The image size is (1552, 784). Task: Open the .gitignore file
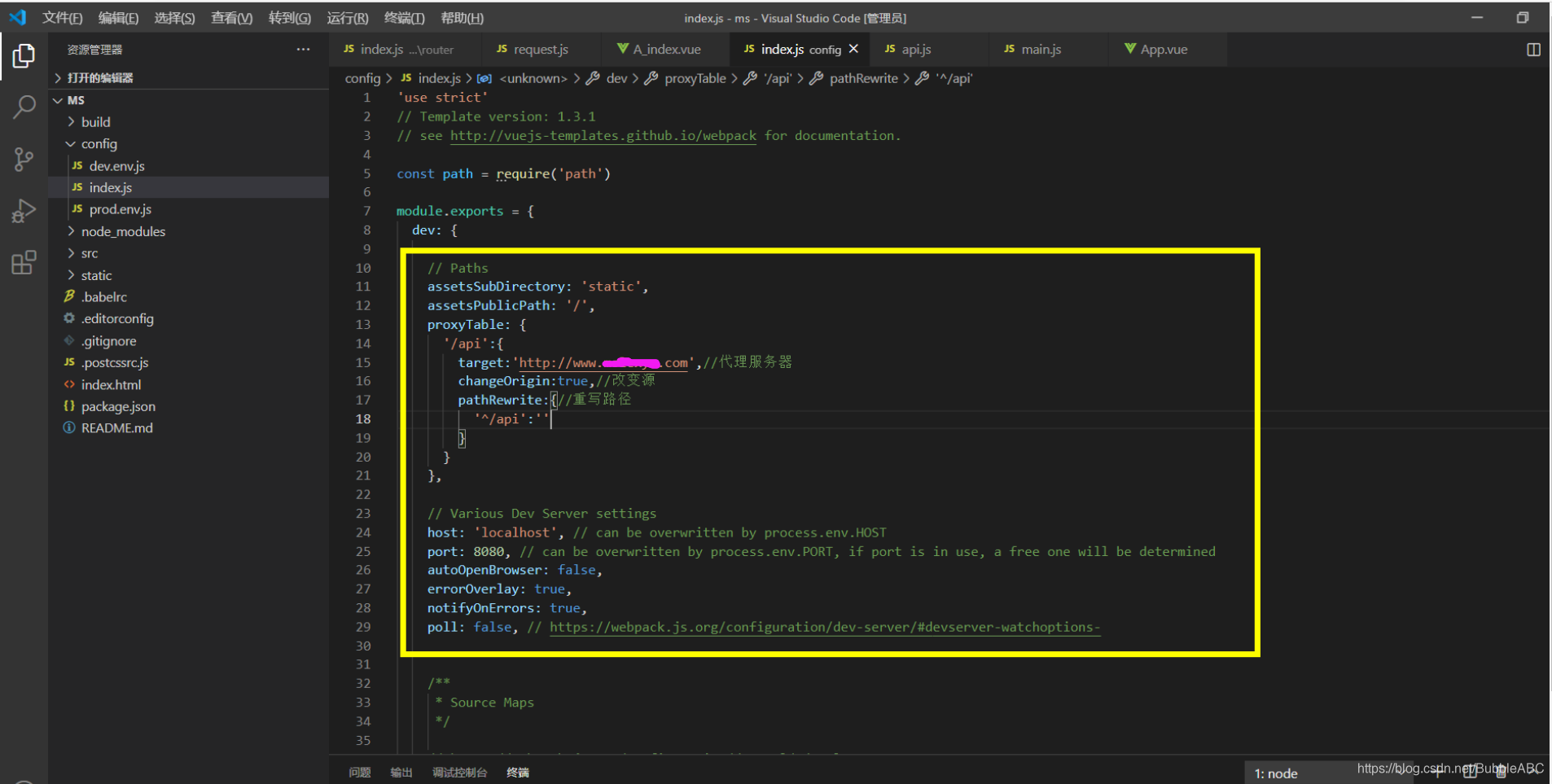click(x=108, y=341)
